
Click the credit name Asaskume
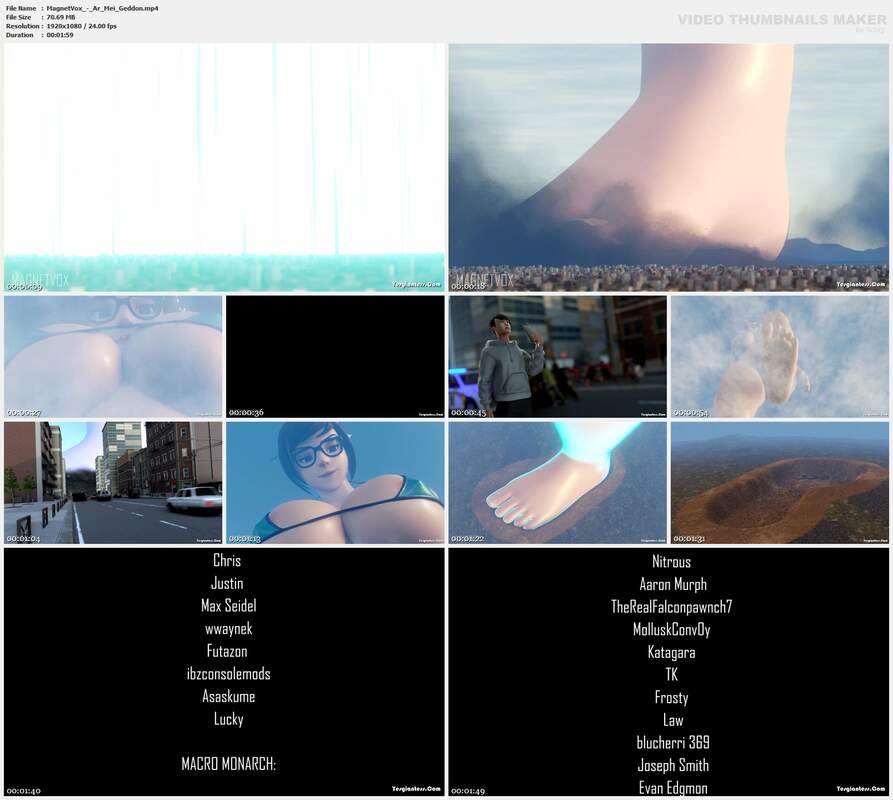[x=228, y=696]
